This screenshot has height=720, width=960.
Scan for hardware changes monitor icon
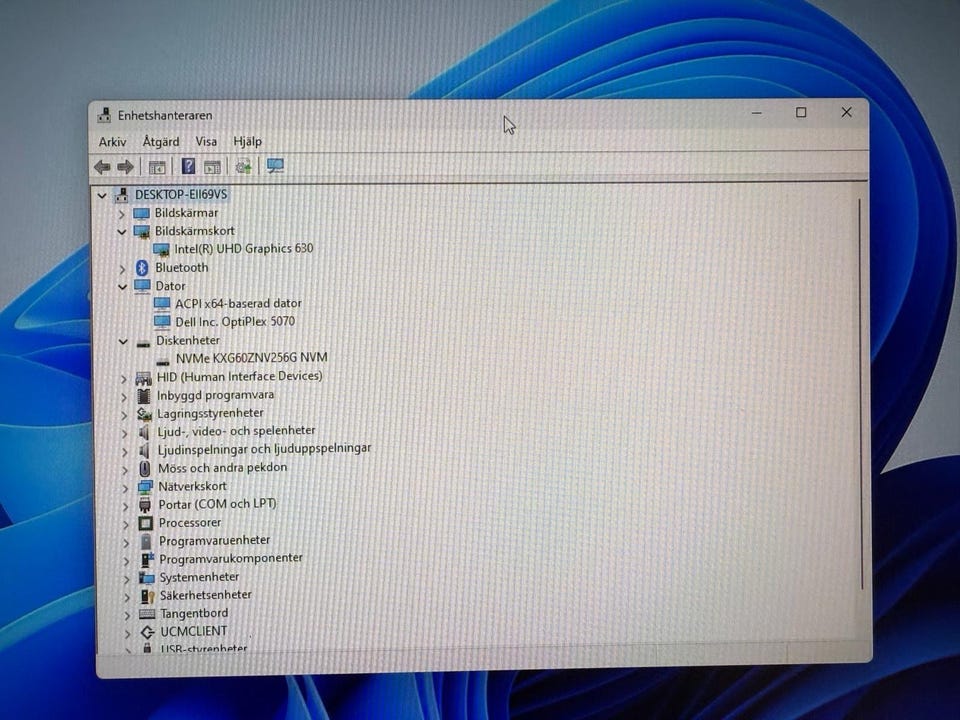tap(276, 166)
